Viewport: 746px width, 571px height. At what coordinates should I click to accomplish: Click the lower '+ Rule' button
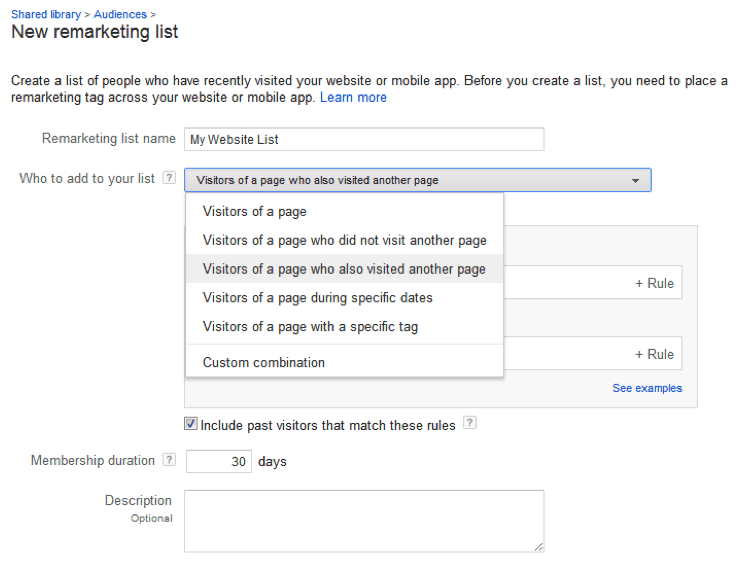click(x=654, y=354)
